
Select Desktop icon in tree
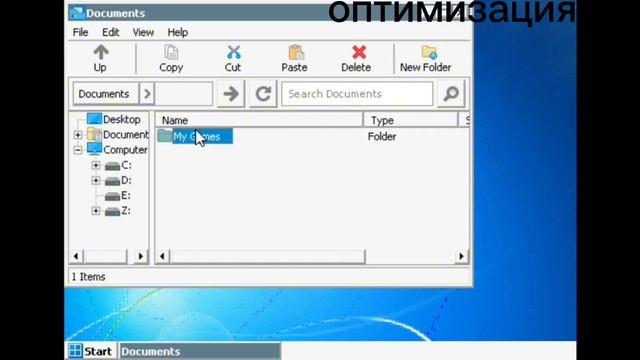[x=94, y=119]
